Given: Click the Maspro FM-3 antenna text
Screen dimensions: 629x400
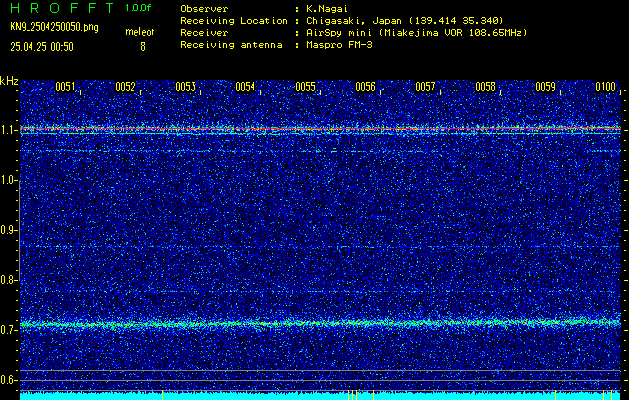Looking at the screenshot, I should click(x=340, y=45).
